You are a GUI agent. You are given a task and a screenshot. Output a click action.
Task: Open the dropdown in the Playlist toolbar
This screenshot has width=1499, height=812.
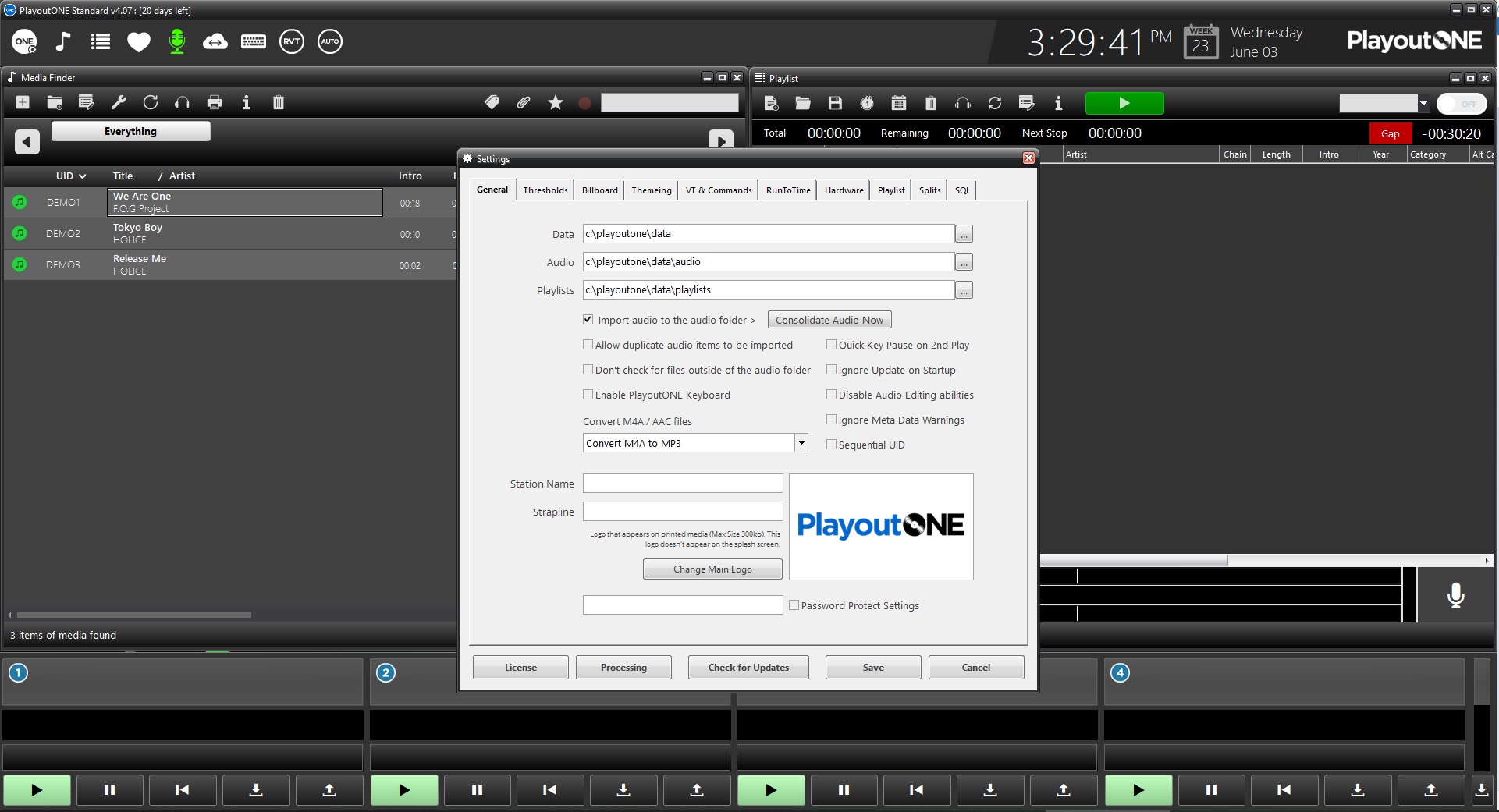tap(1423, 104)
